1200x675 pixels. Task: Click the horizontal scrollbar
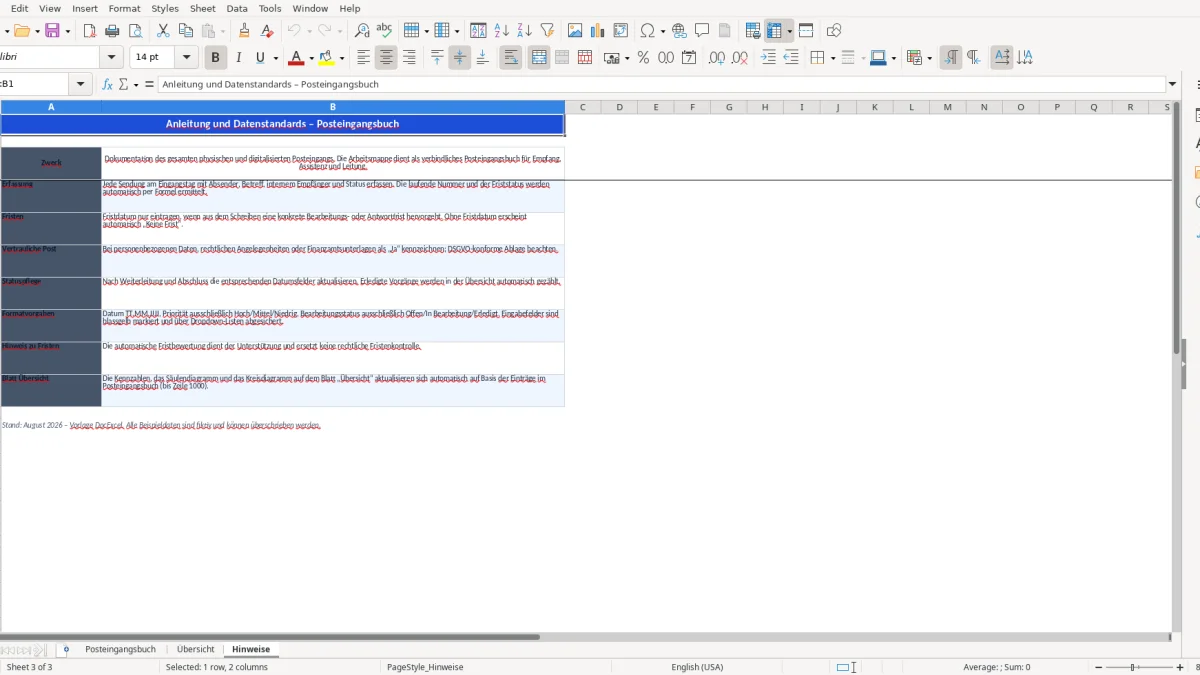pyautogui.click(x=270, y=636)
